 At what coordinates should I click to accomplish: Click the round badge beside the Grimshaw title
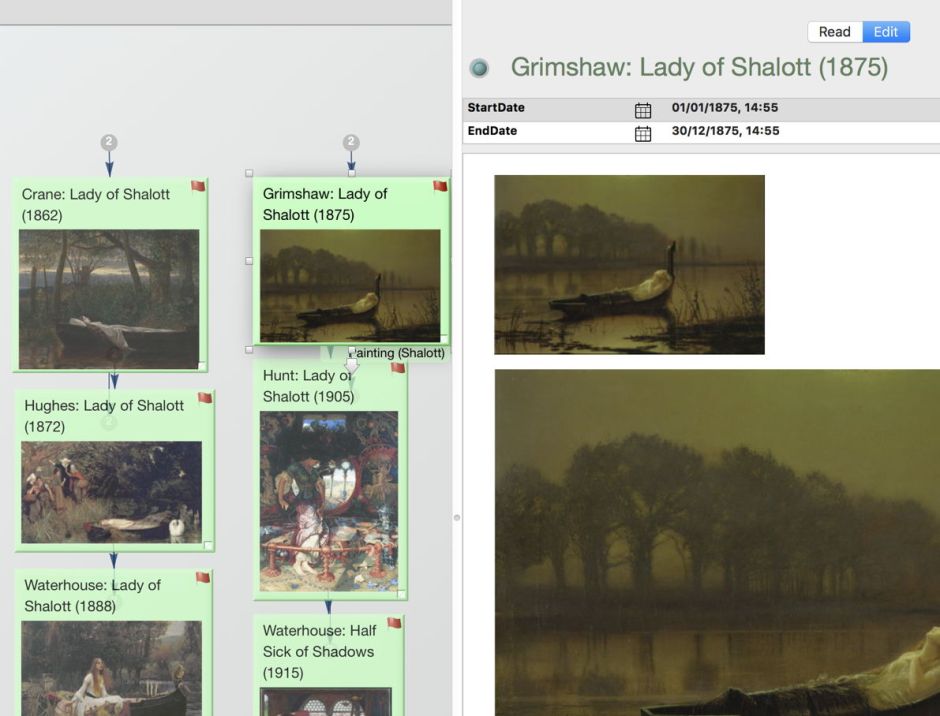(x=479, y=68)
